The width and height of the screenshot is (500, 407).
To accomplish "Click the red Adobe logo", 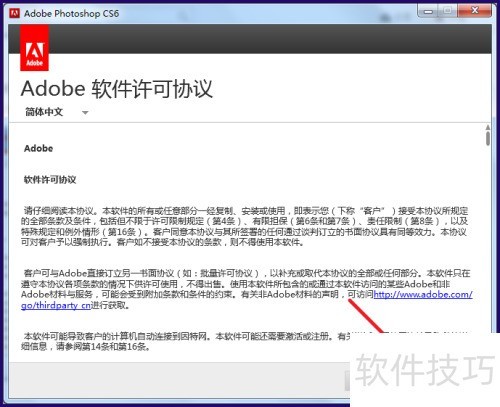I will click(35, 48).
